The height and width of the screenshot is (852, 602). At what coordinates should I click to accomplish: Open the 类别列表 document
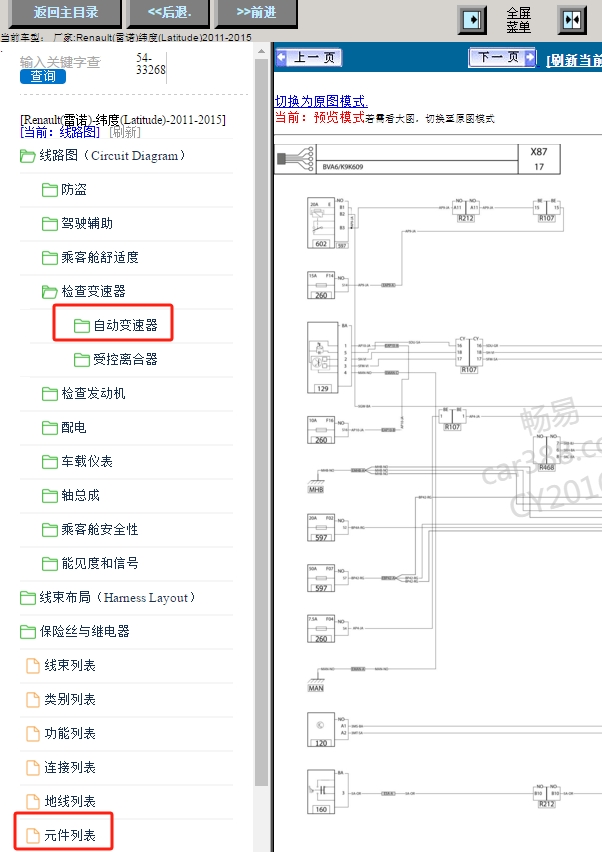point(61,699)
